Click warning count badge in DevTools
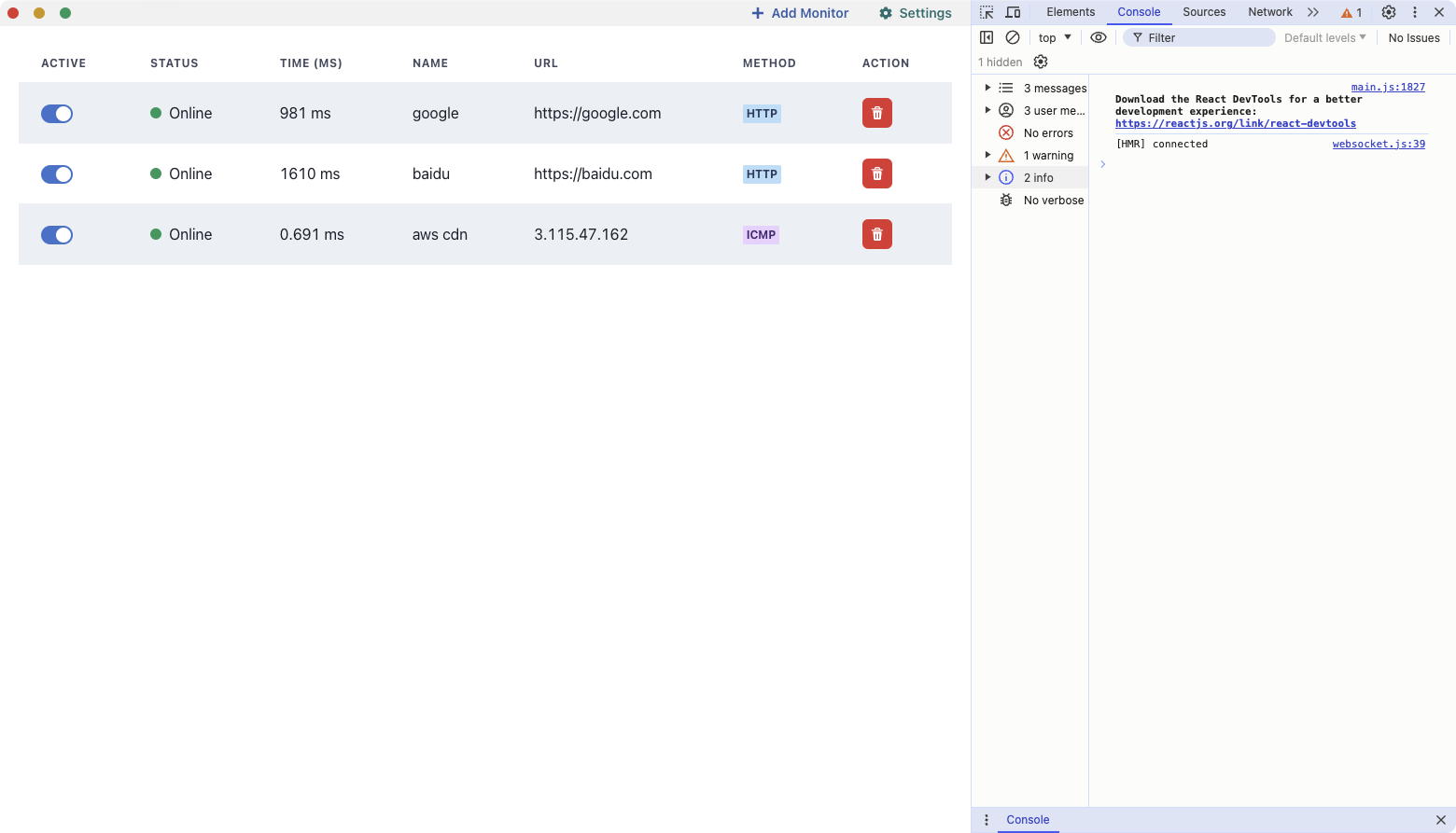1456x833 pixels. (x=1351, y=13)
